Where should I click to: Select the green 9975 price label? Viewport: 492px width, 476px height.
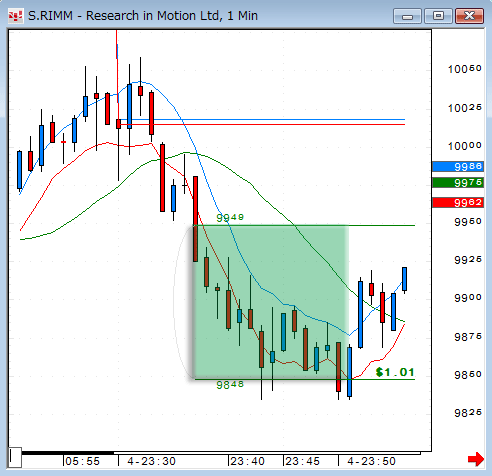(x=458, y=182)
